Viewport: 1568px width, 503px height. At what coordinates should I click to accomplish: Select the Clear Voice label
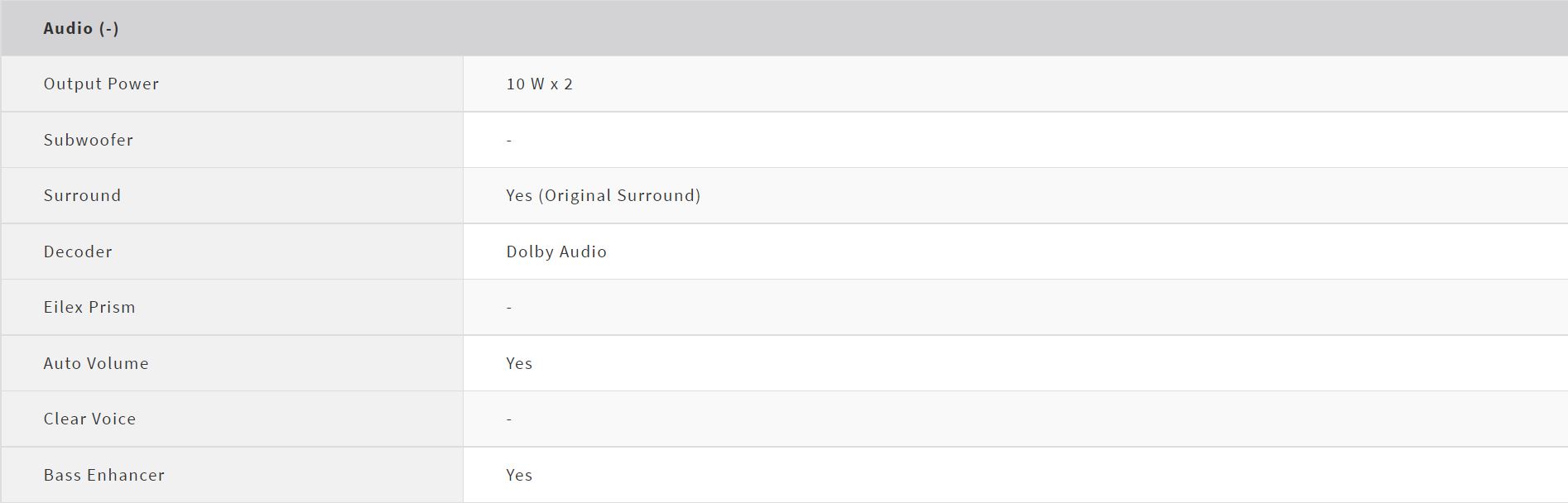coord(89,419)
